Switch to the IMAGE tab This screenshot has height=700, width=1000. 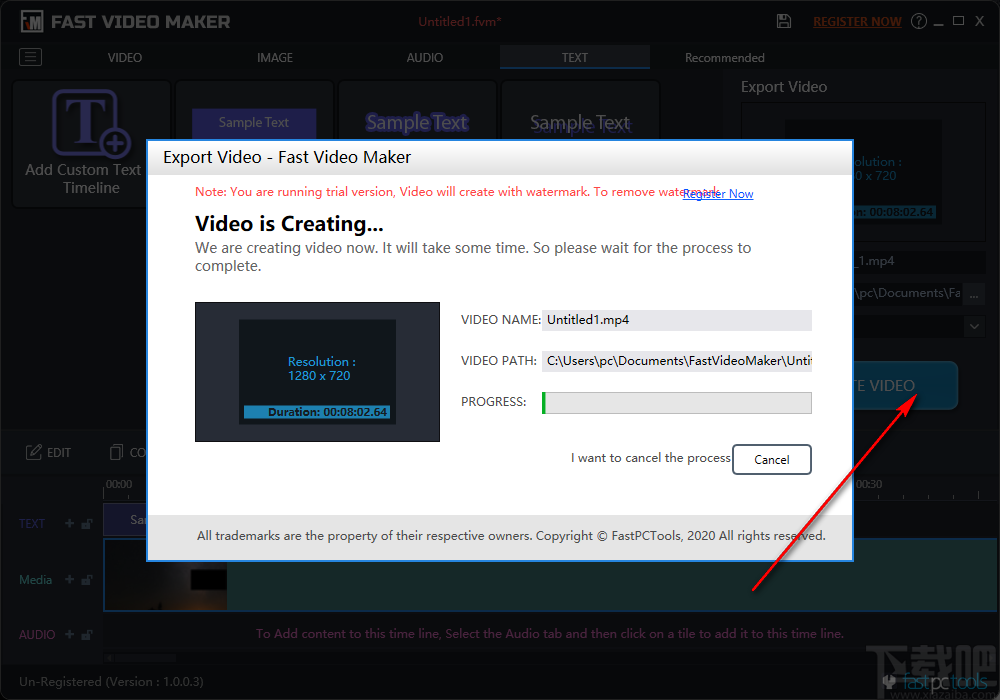(x=275, y=57)
